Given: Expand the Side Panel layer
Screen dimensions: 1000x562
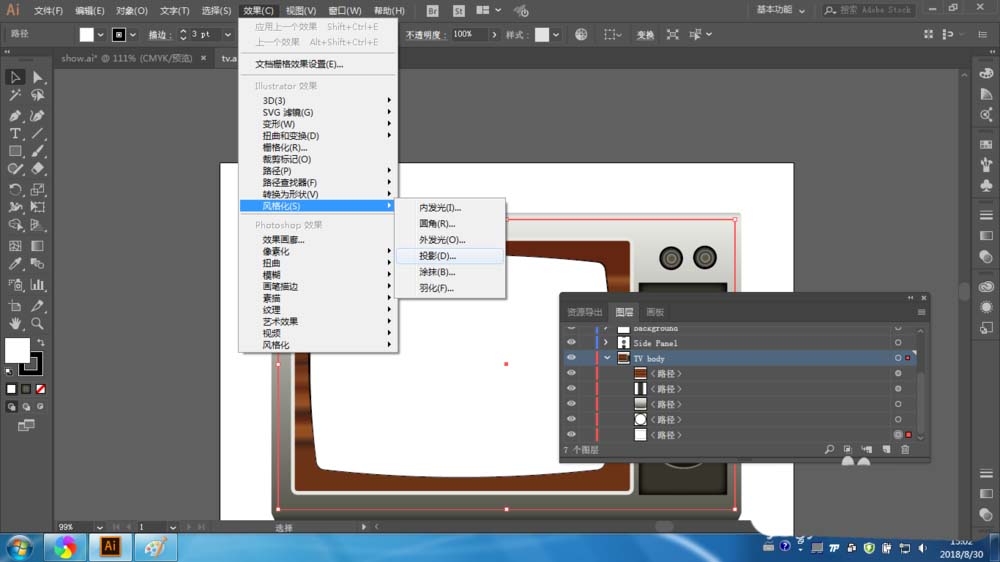Looking at the screenshot, I should pos(606,343).
